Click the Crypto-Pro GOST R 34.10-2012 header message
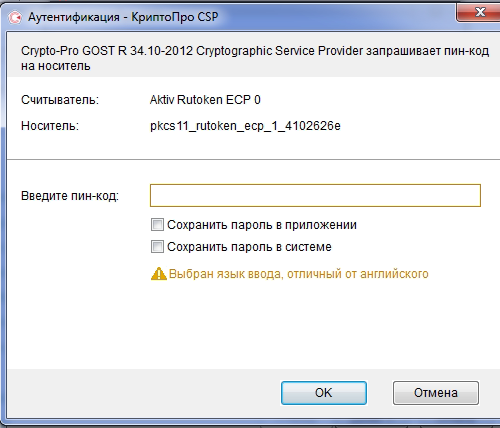The height and width of the screenshot is (428, 500). [255, 51]
